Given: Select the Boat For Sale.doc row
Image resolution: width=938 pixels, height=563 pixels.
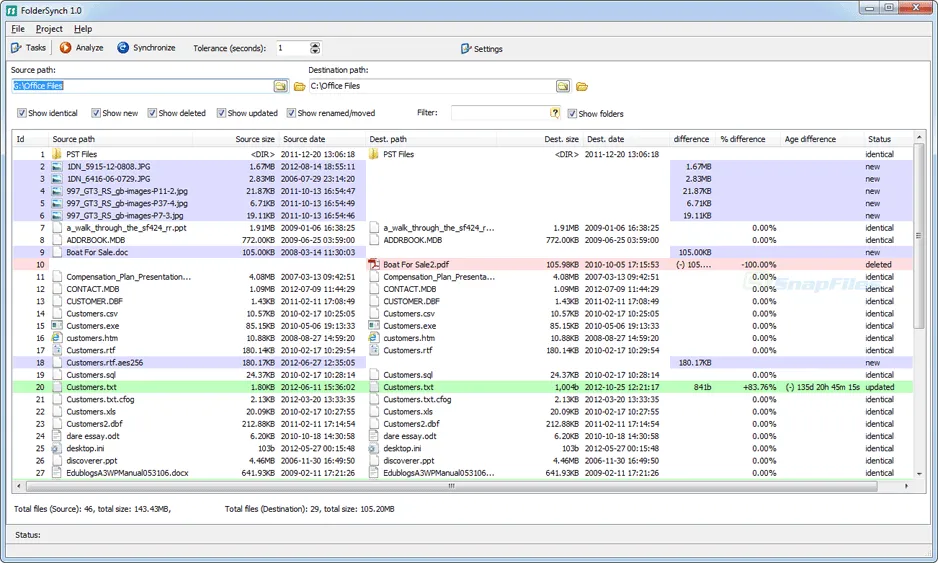Looking at the screenshot, I should tap(462, 252).
